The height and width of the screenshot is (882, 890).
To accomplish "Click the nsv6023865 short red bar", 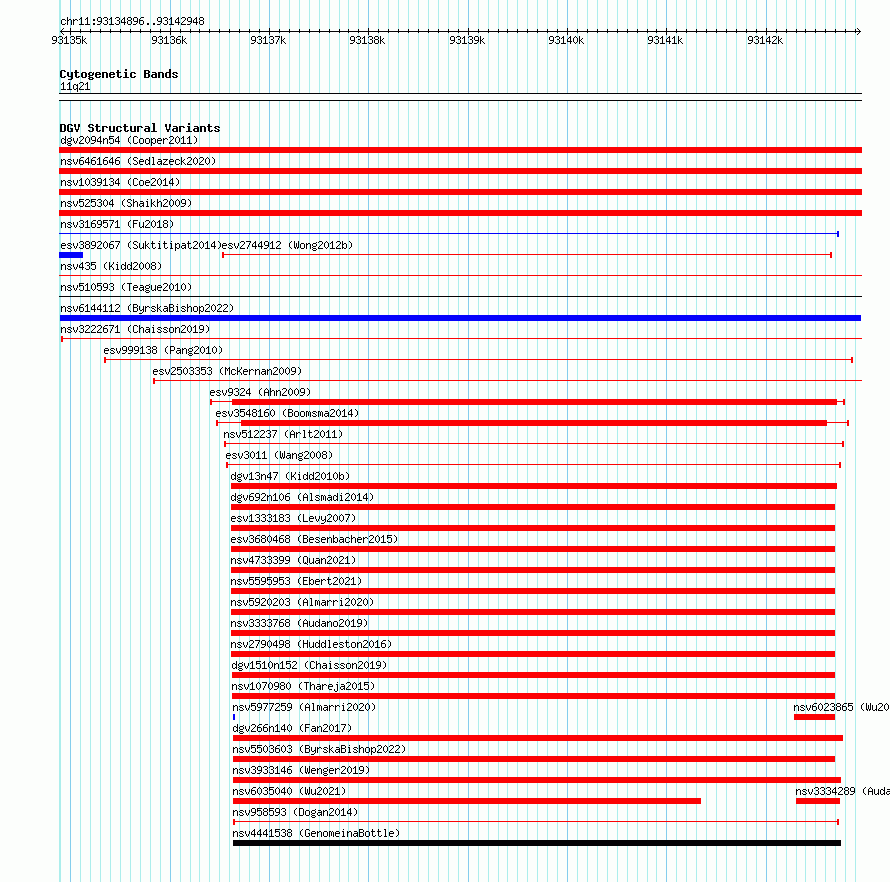I will [815, 717].
